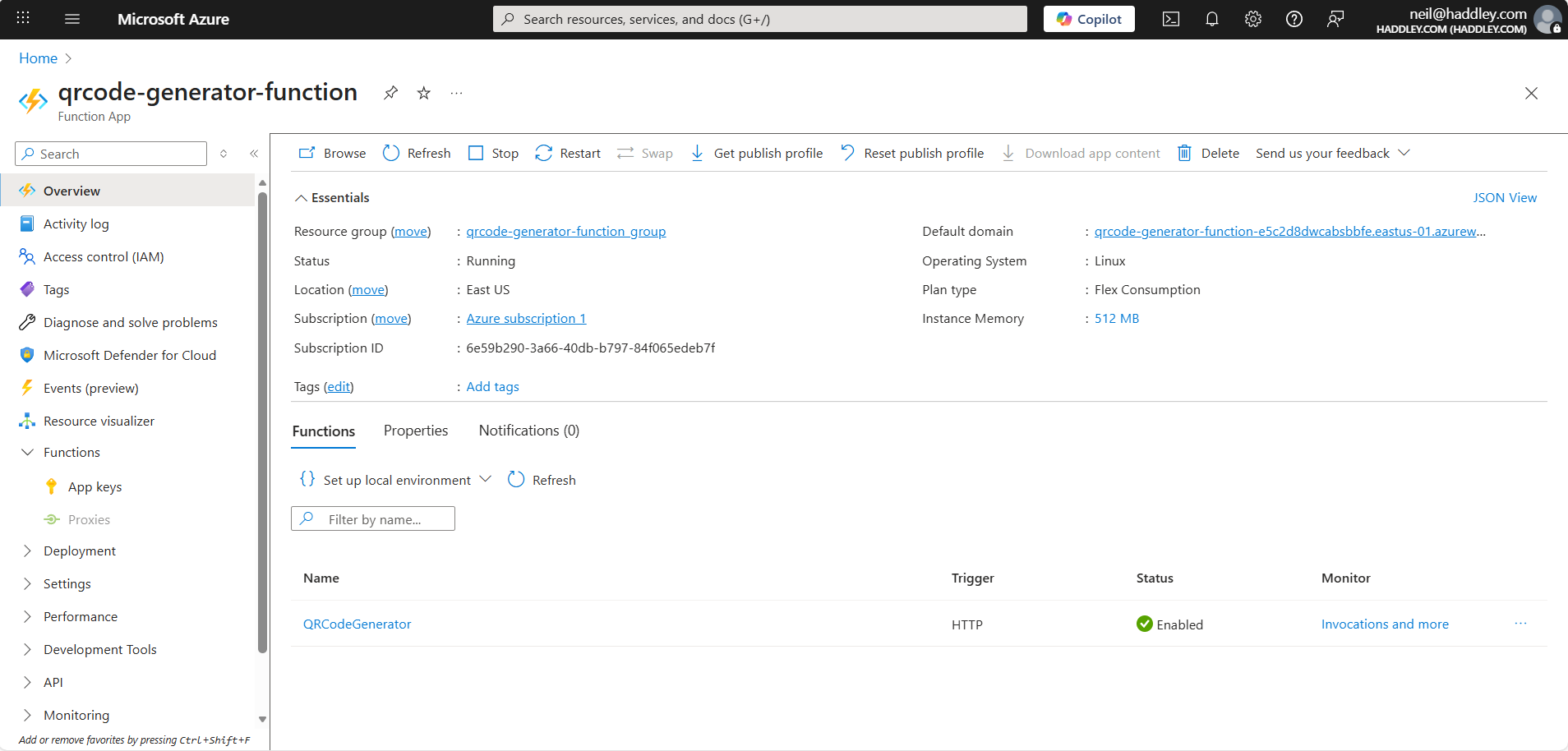Click the move link next to Location
Screen dimensions: 1568x751
pyautogui.click(x=368, y=290)
